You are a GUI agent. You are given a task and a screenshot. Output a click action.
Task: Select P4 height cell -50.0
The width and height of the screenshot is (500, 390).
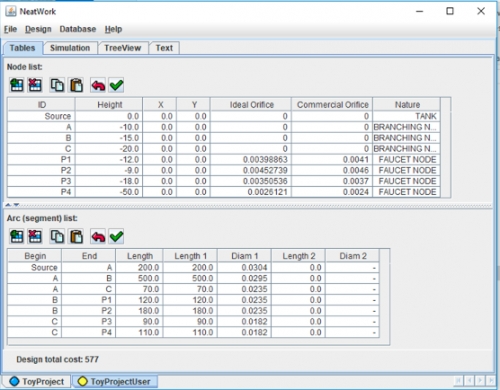[x=109, y=192]
